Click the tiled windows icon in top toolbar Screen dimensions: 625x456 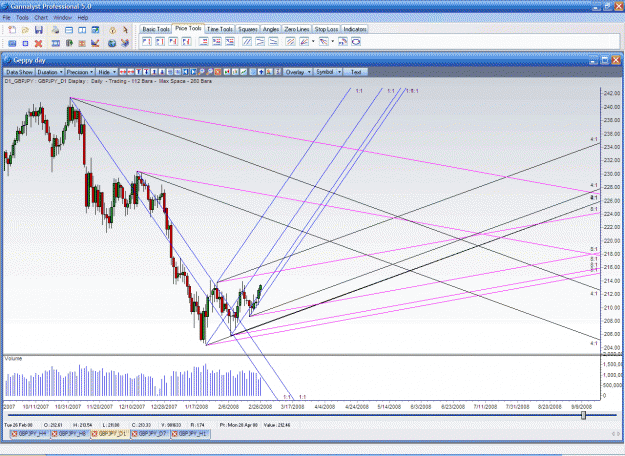click(x=82, y=30)
